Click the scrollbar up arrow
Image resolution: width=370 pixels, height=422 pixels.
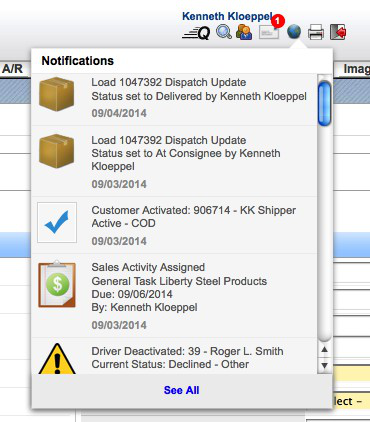tap(324, 350)
